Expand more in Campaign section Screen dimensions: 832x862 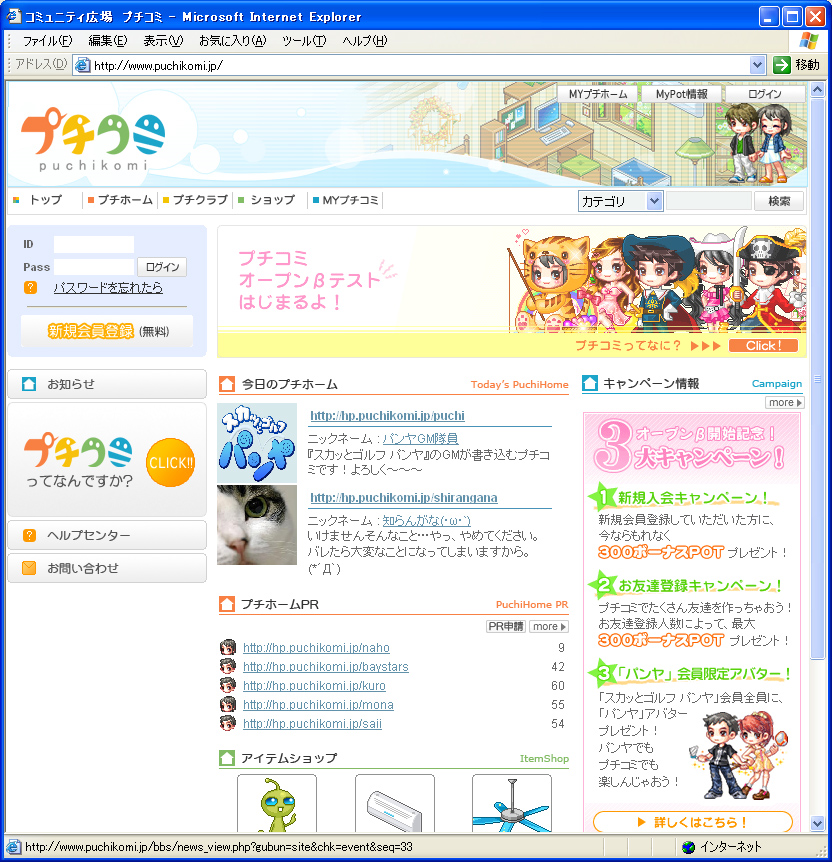(x=784, y=402)
